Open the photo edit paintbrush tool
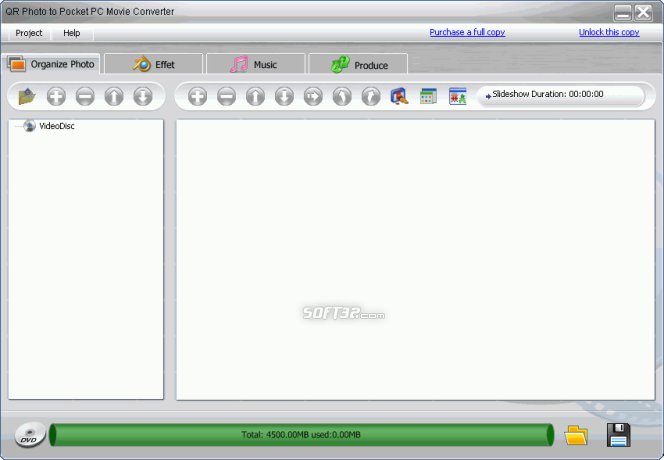Viewport: 664px width, 460px height. click(399, 96)
